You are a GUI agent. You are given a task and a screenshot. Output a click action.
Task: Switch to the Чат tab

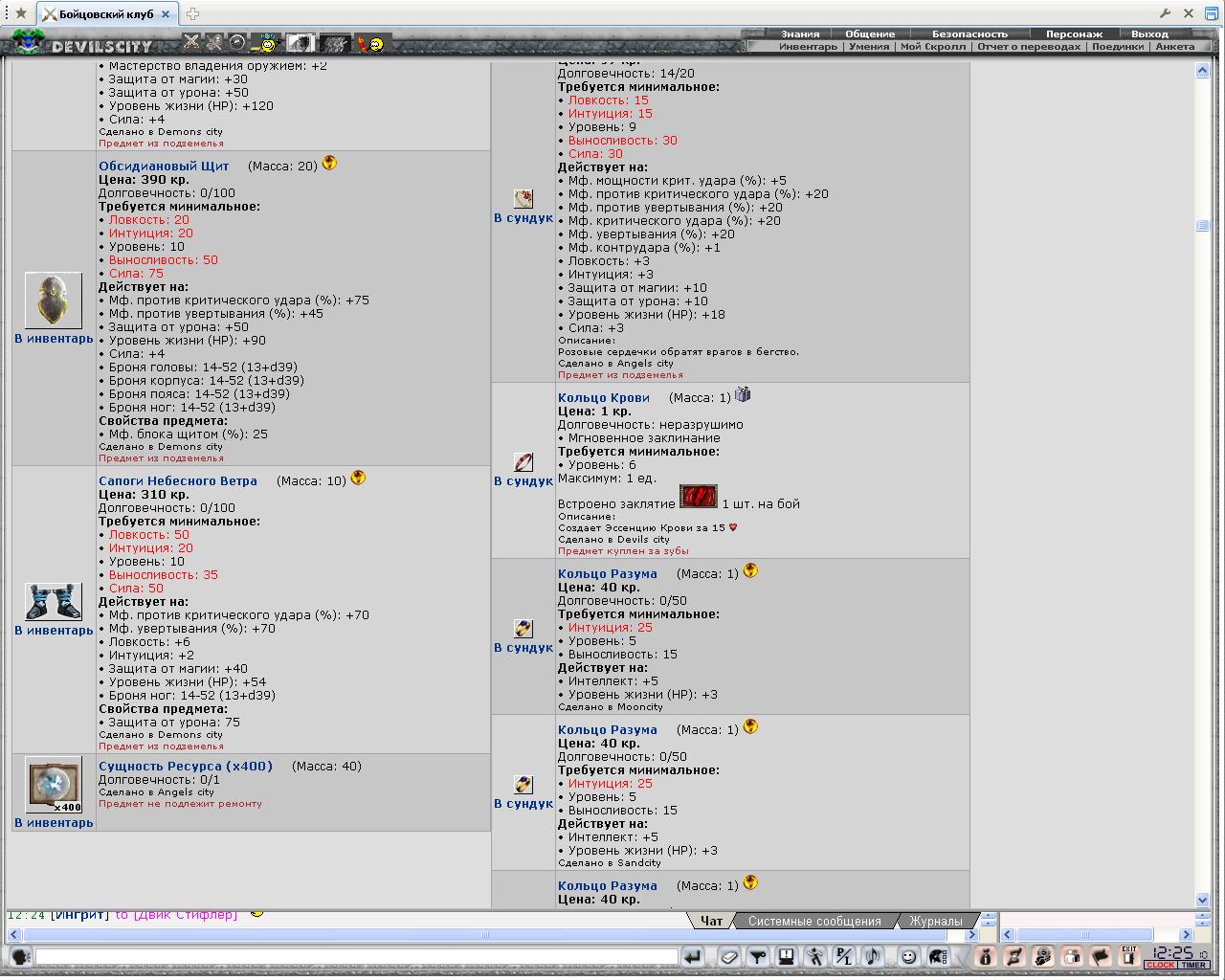click(x=711, y=921)
